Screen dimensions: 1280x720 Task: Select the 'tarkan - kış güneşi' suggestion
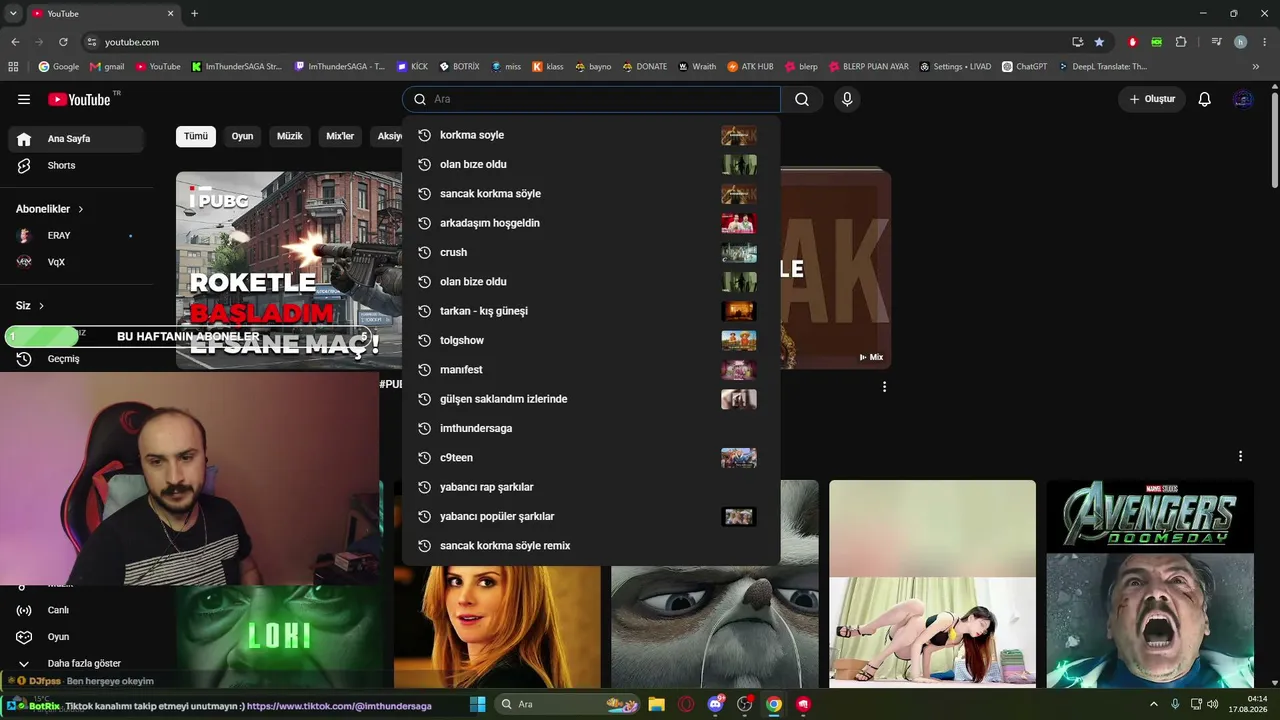[591, 311]
